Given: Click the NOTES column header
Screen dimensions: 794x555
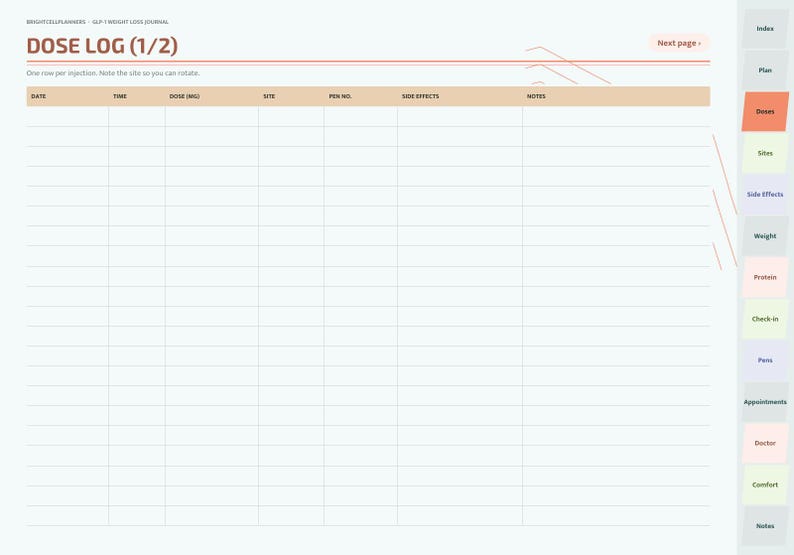Looking at the screenshot, I should tap(616, 96).
